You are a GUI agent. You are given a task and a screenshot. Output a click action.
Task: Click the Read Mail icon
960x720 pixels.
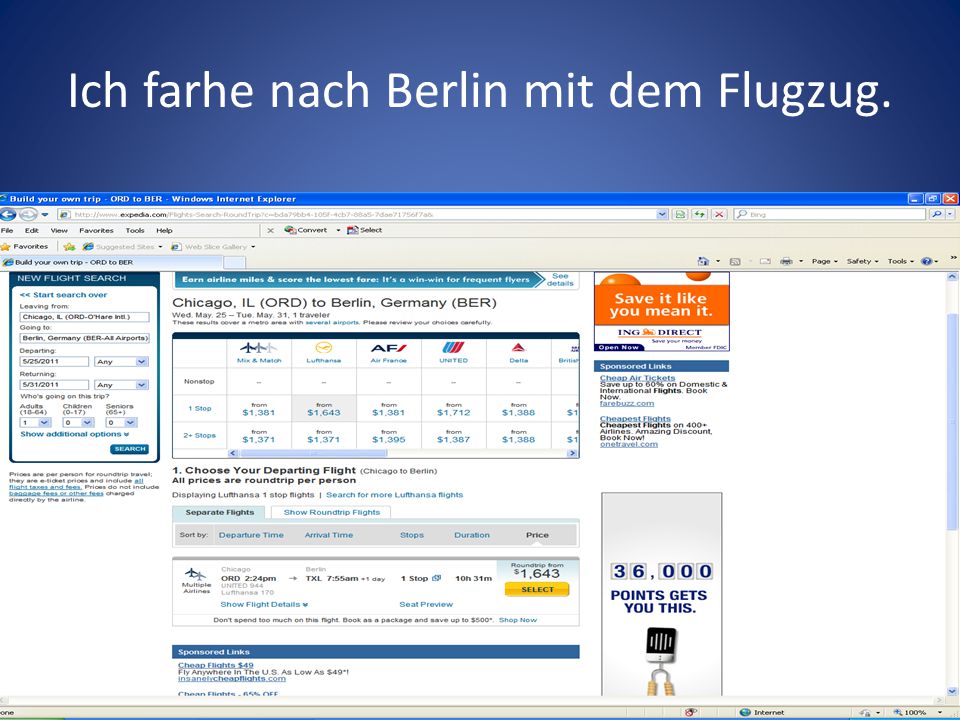click(765, 261)
